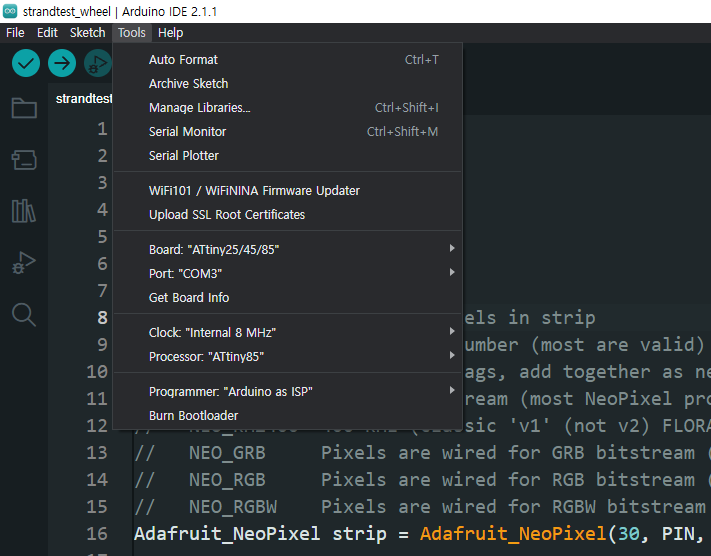Image resolution: width=711 pixels, height=556 pixels.
Task: Click the NEO_RGBW comment text
Action: (233, 507)
